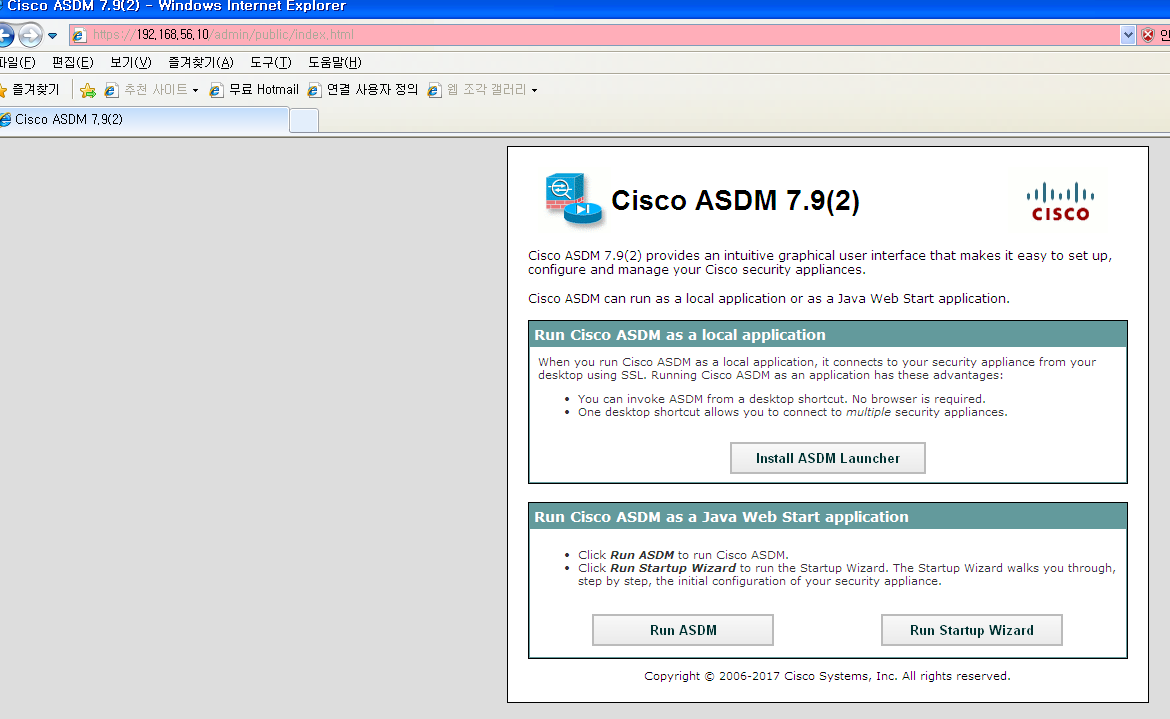1170x719 pixels.
Task: Open the 즐겨찾기(A) menu
Action: 201,63
